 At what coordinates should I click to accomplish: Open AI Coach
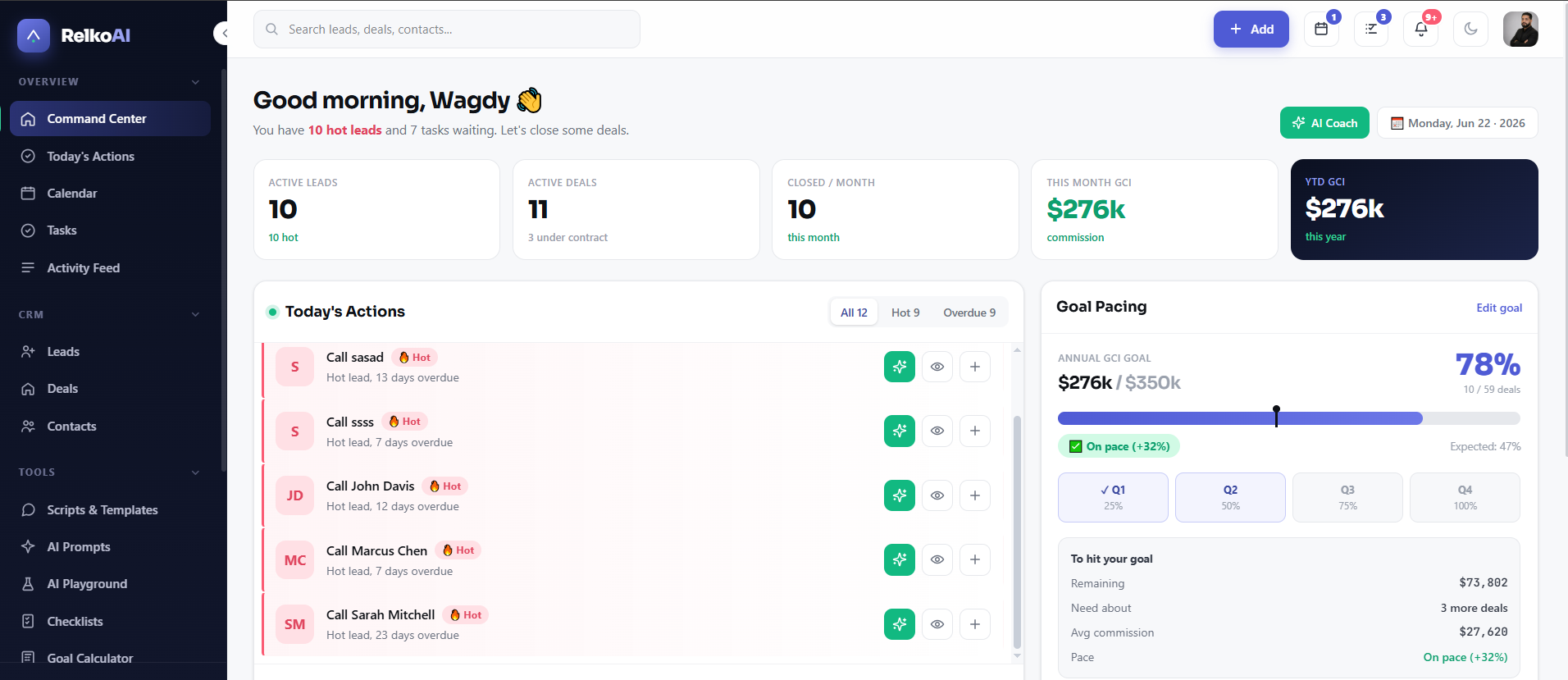coord(1324,123)
